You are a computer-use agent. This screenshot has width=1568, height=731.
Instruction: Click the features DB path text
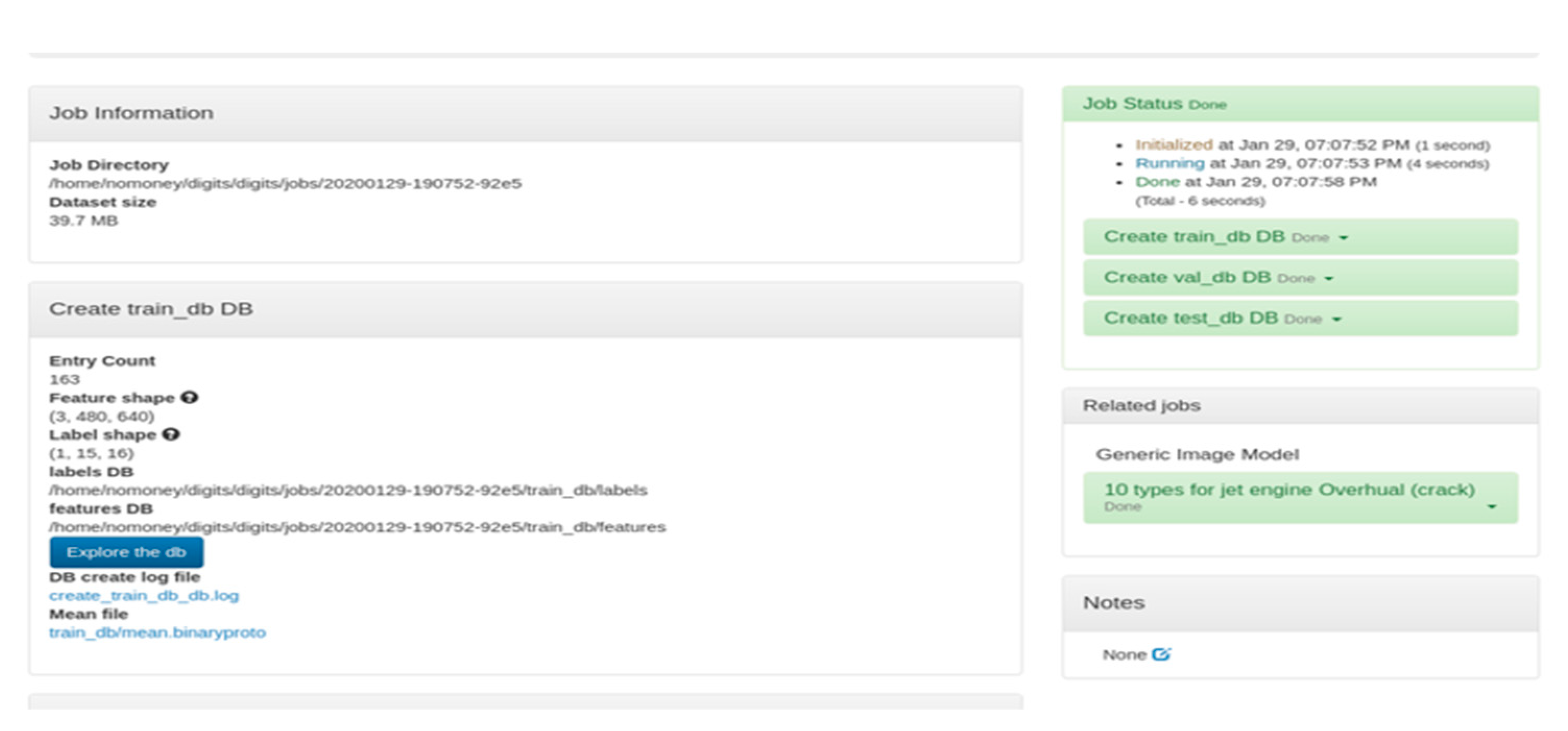tap(357, 527)
